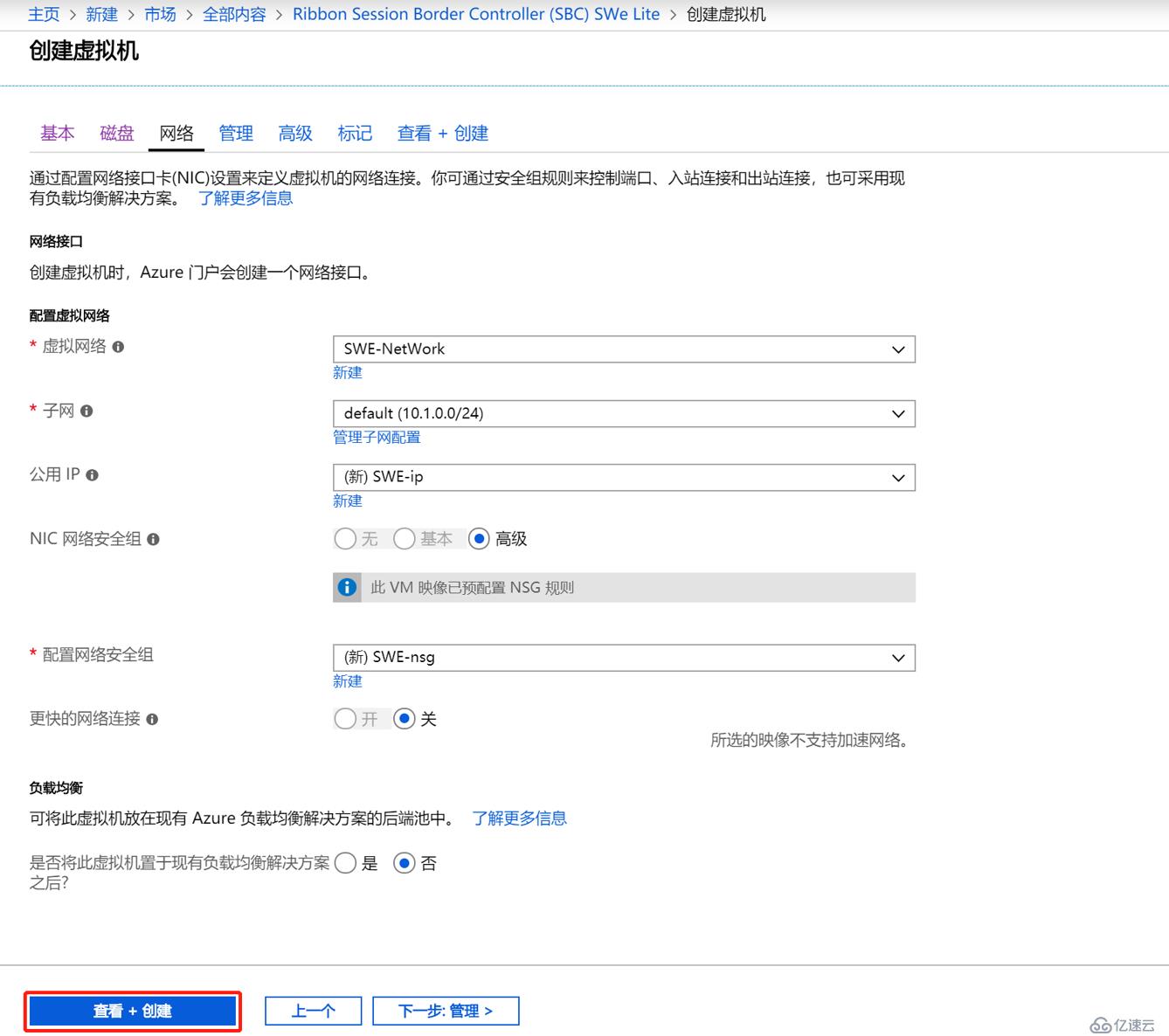Select 关 for accelerated networking
1169x1036 pixels.
[404, 719]
